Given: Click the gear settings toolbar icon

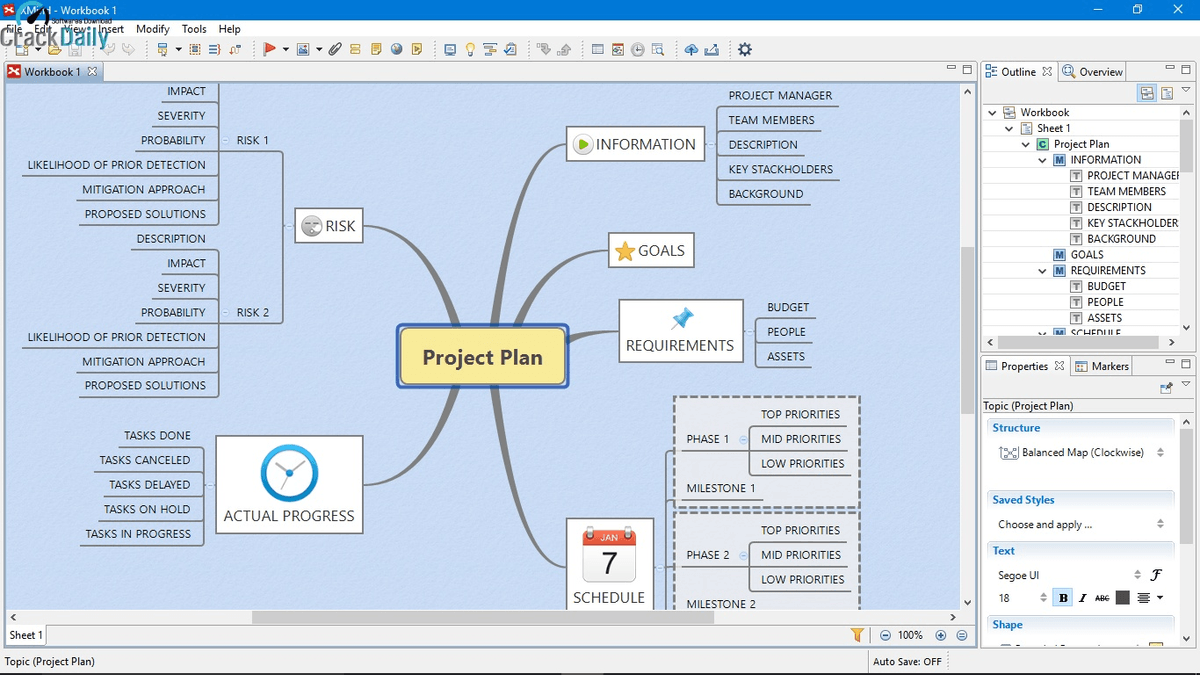Looking at the screenshot, I should tap(745, 49).
